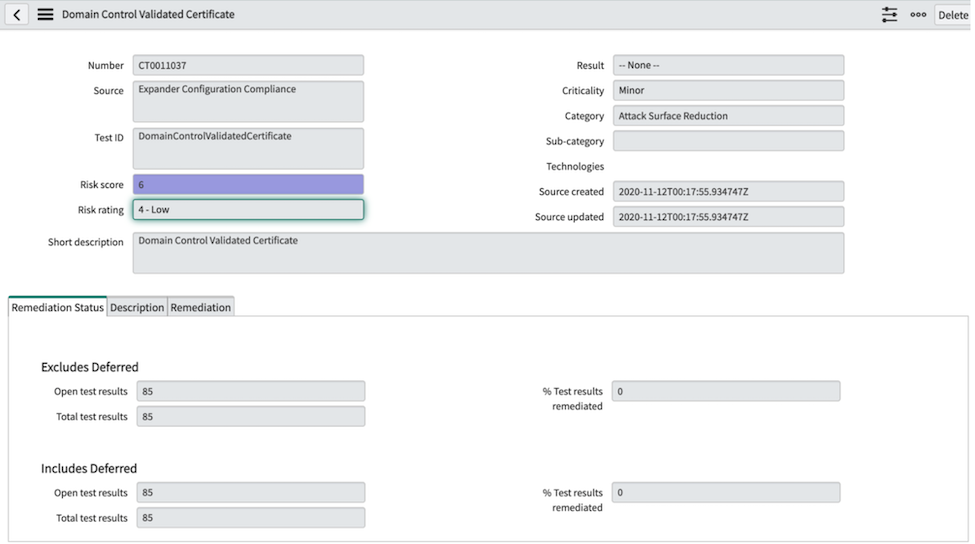Click the purple Risk score field
975x544 pixels.
(x=248, y=185)
